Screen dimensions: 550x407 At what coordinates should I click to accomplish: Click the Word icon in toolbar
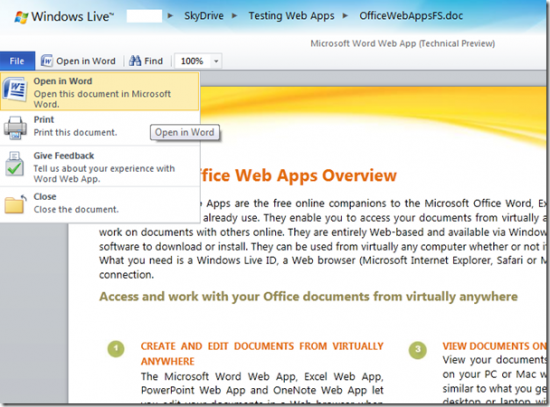(47, 61)
